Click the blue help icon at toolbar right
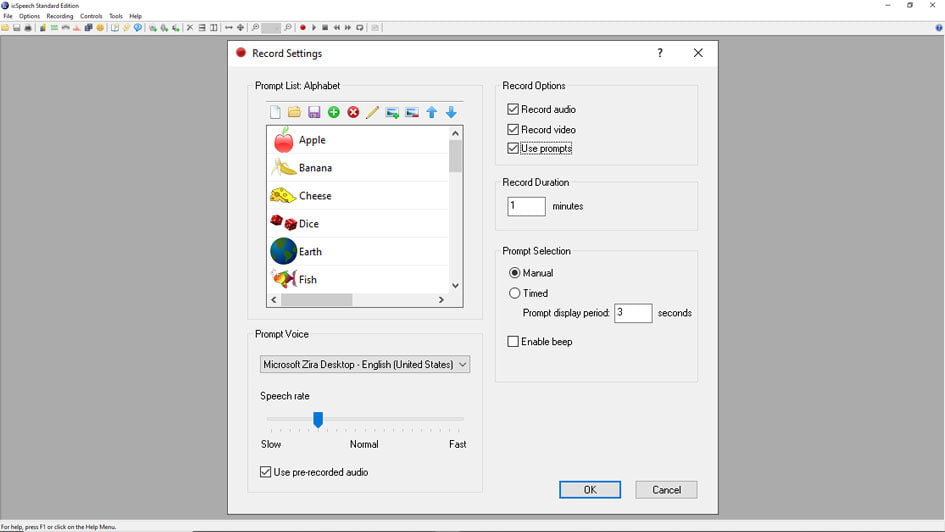Screen dimensions: 945x532 coord(939,28)
